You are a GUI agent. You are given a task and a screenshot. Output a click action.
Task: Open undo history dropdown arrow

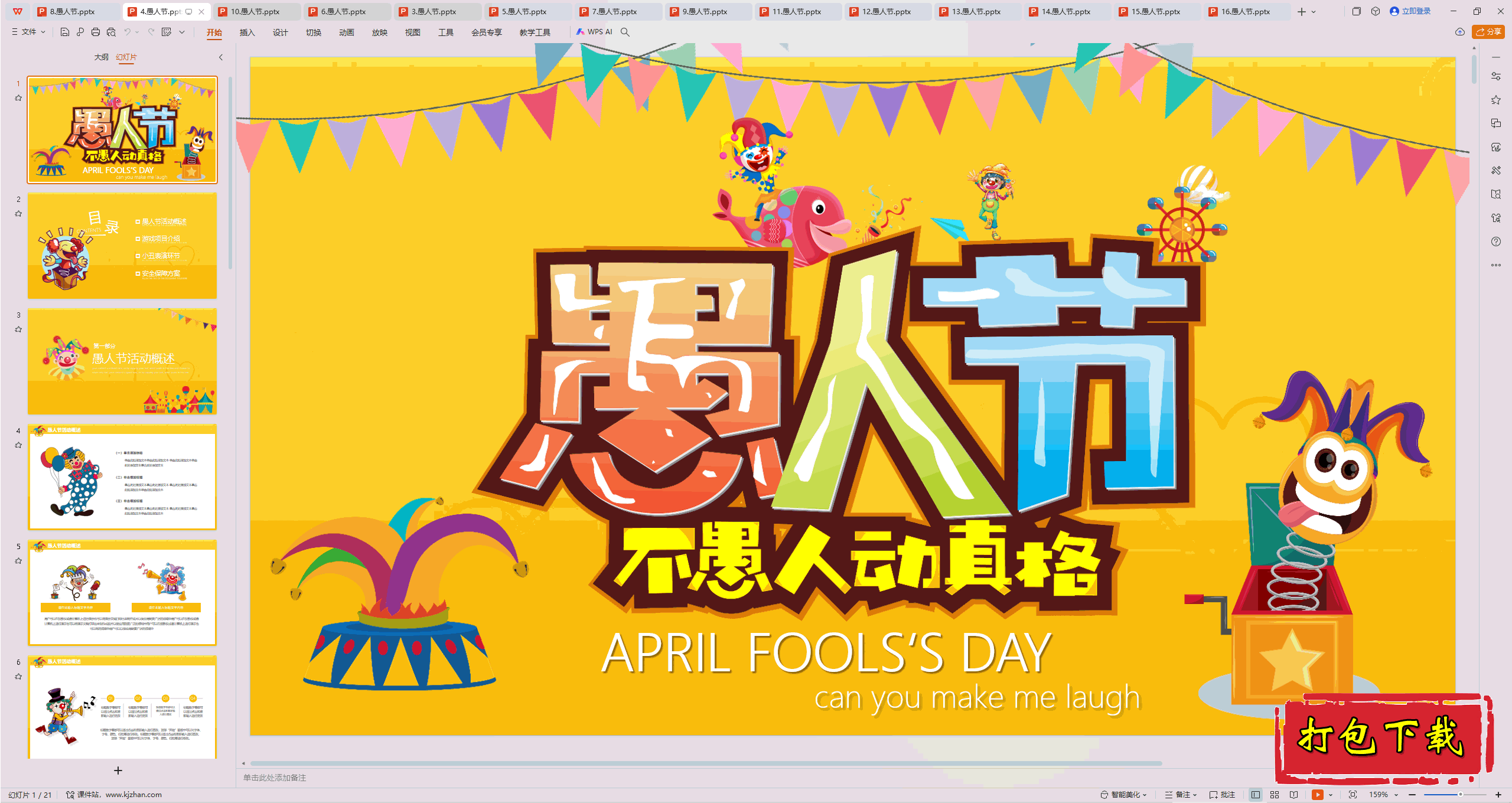tap(137, 32)
